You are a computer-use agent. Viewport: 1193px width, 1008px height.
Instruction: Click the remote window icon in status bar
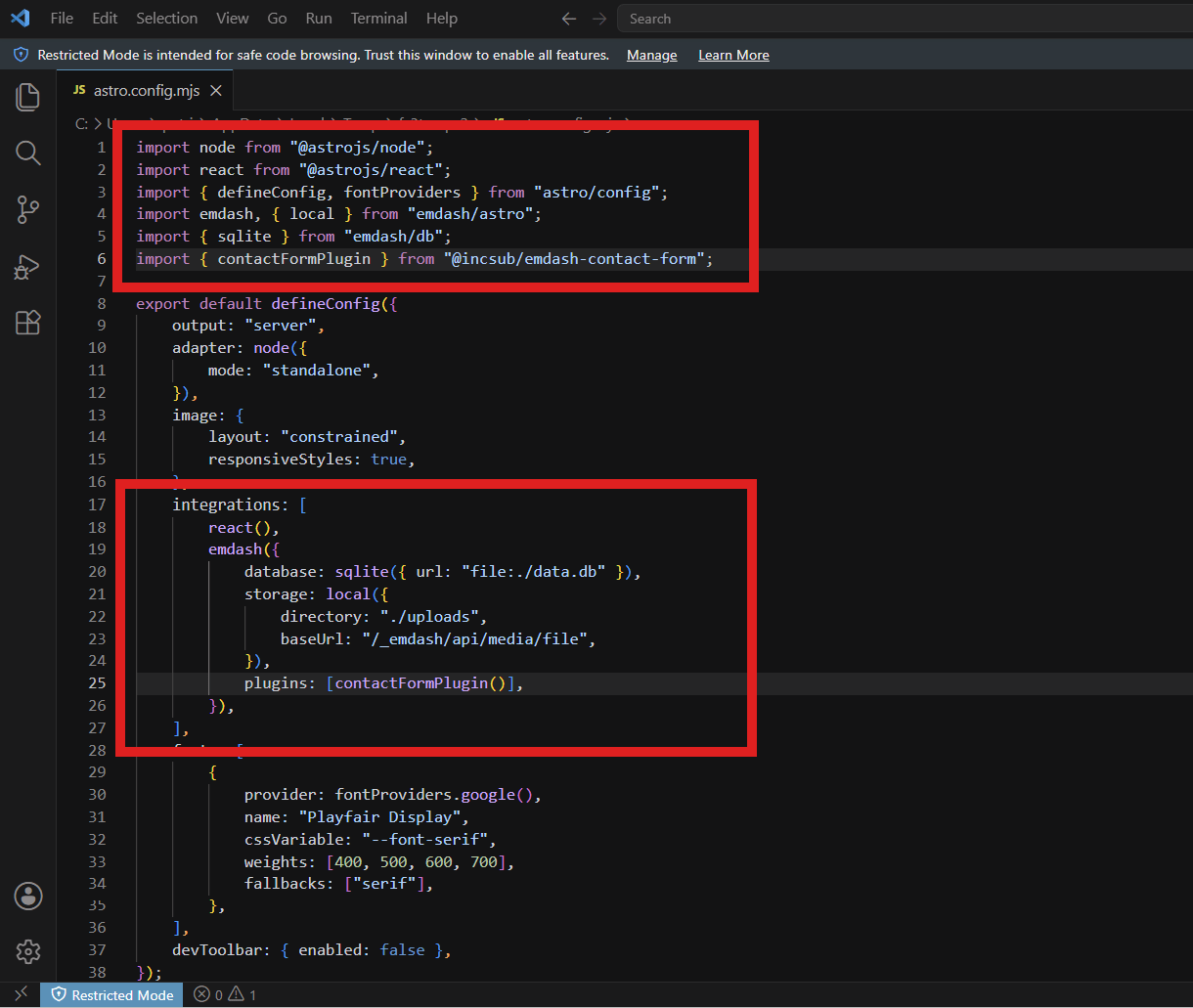[20, 994]
